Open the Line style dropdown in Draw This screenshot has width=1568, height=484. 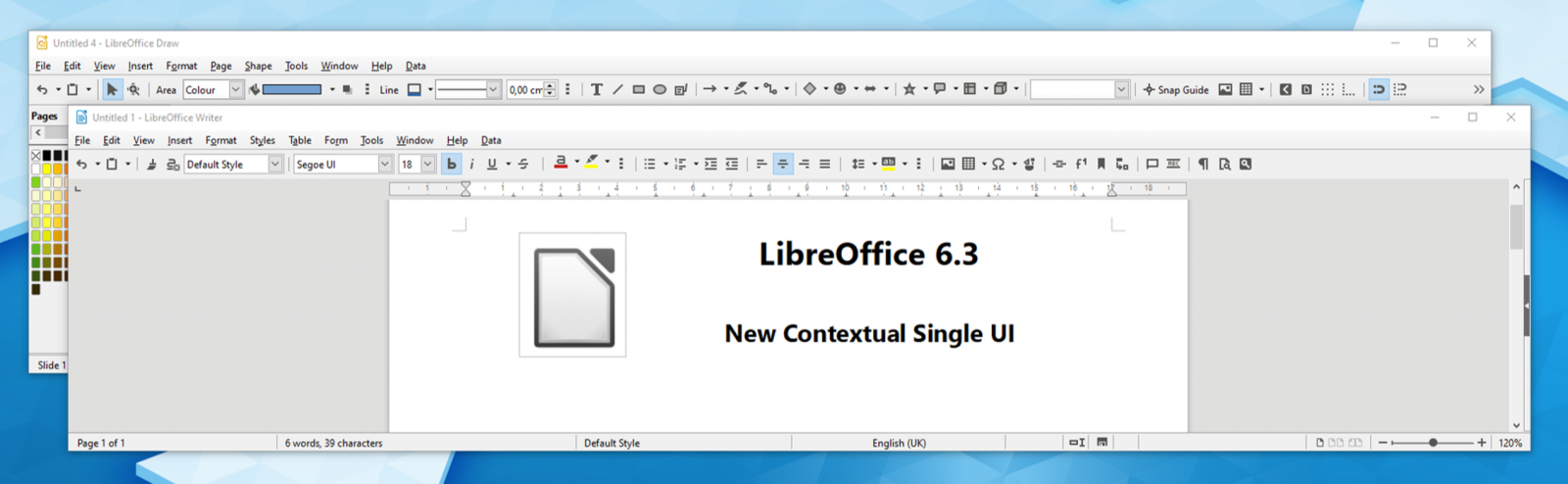click(x=493, y=89)
